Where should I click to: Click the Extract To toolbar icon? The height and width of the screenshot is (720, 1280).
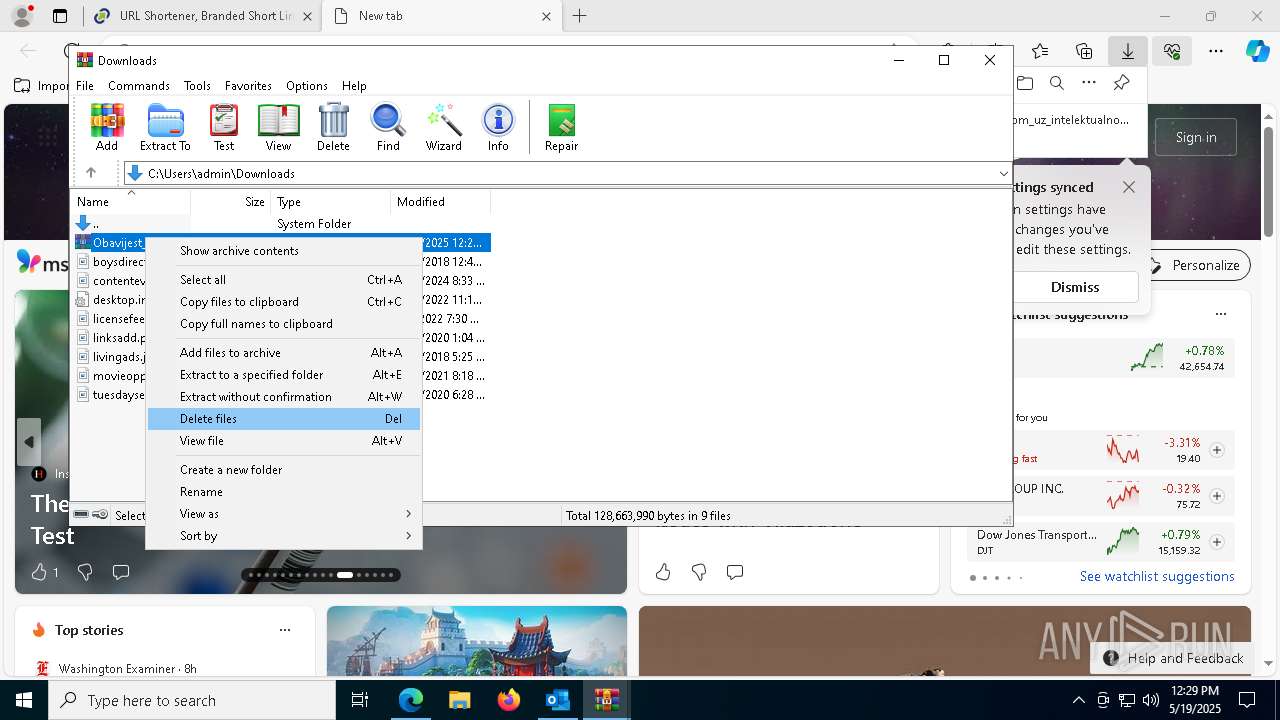click(x=165, y=127)
